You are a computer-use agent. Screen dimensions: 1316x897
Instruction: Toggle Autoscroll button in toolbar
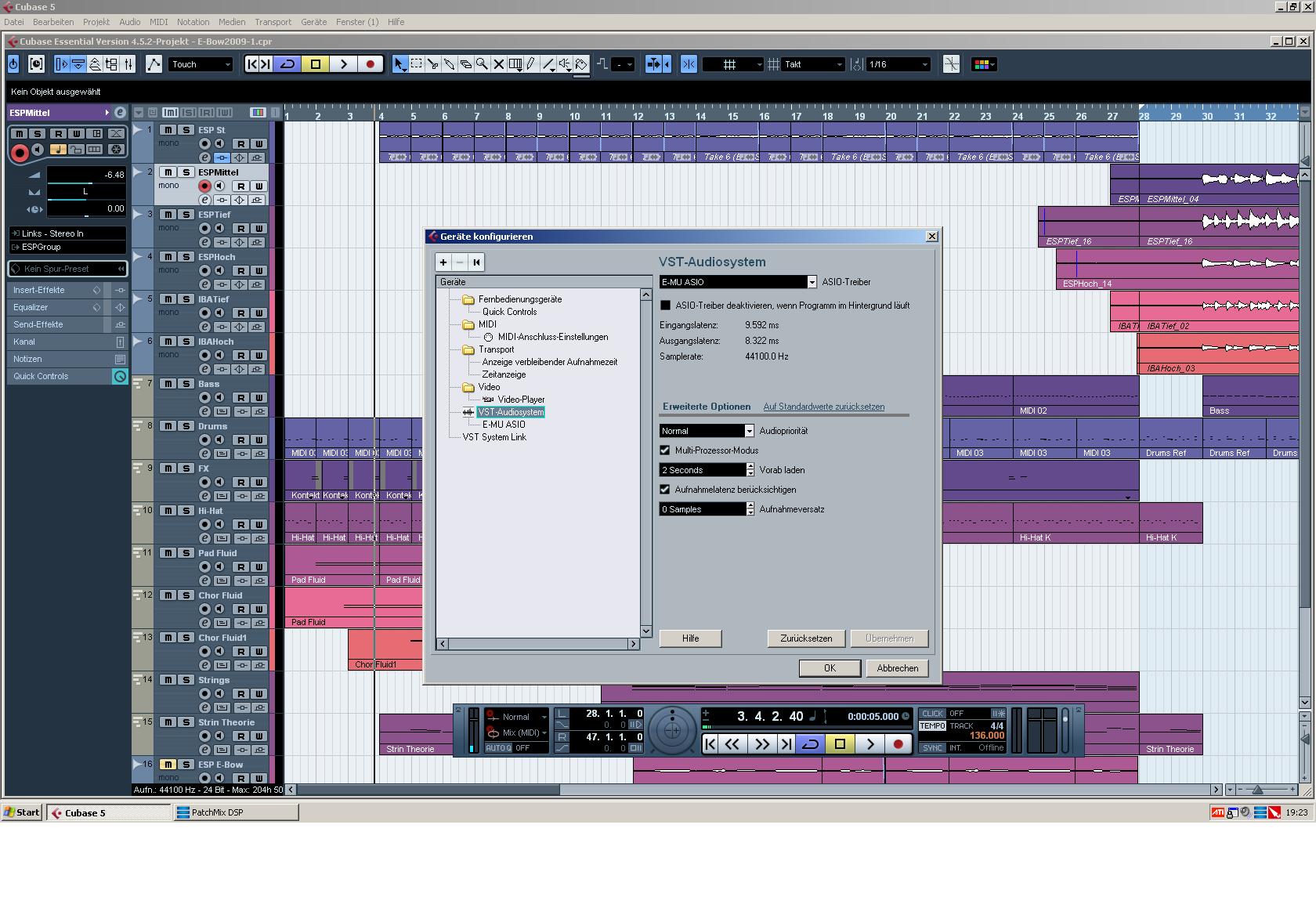653,64
